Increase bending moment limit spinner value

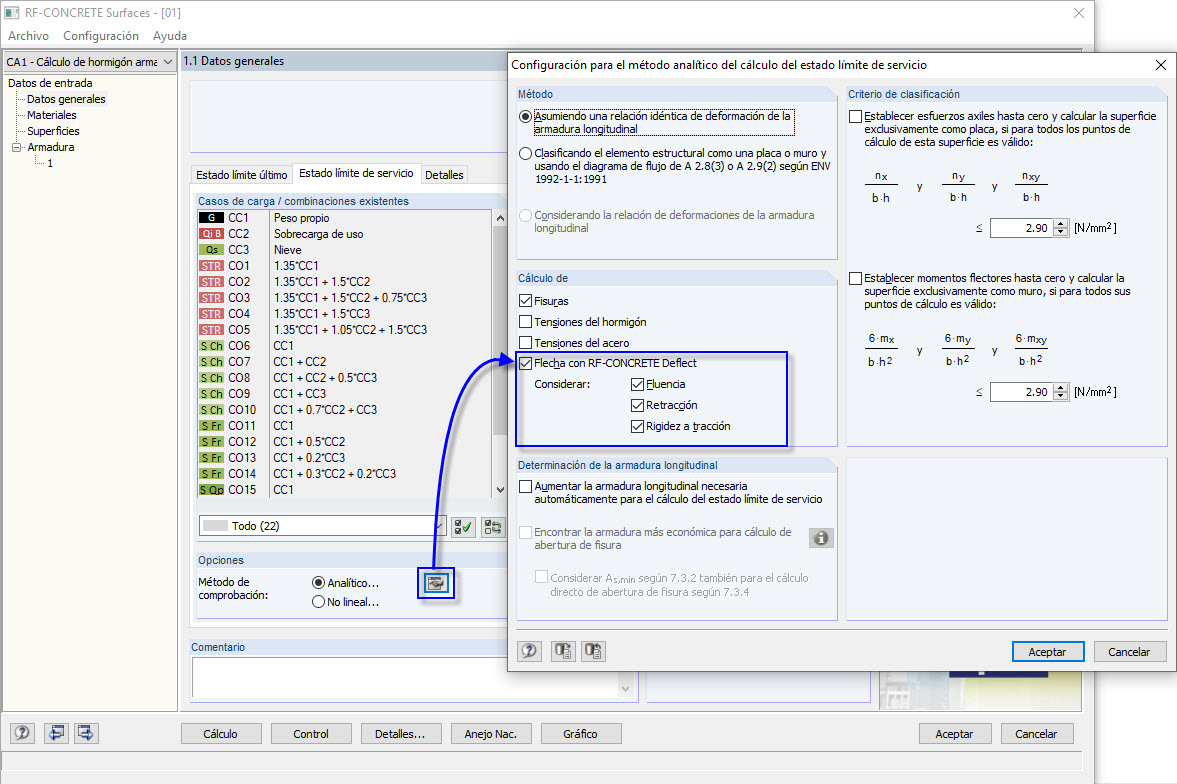pos(1060,387)
